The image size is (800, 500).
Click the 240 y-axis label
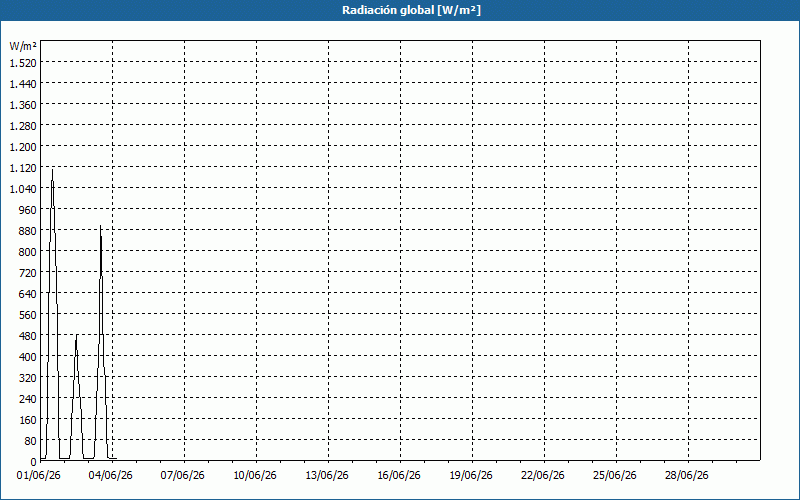[28, 398]
